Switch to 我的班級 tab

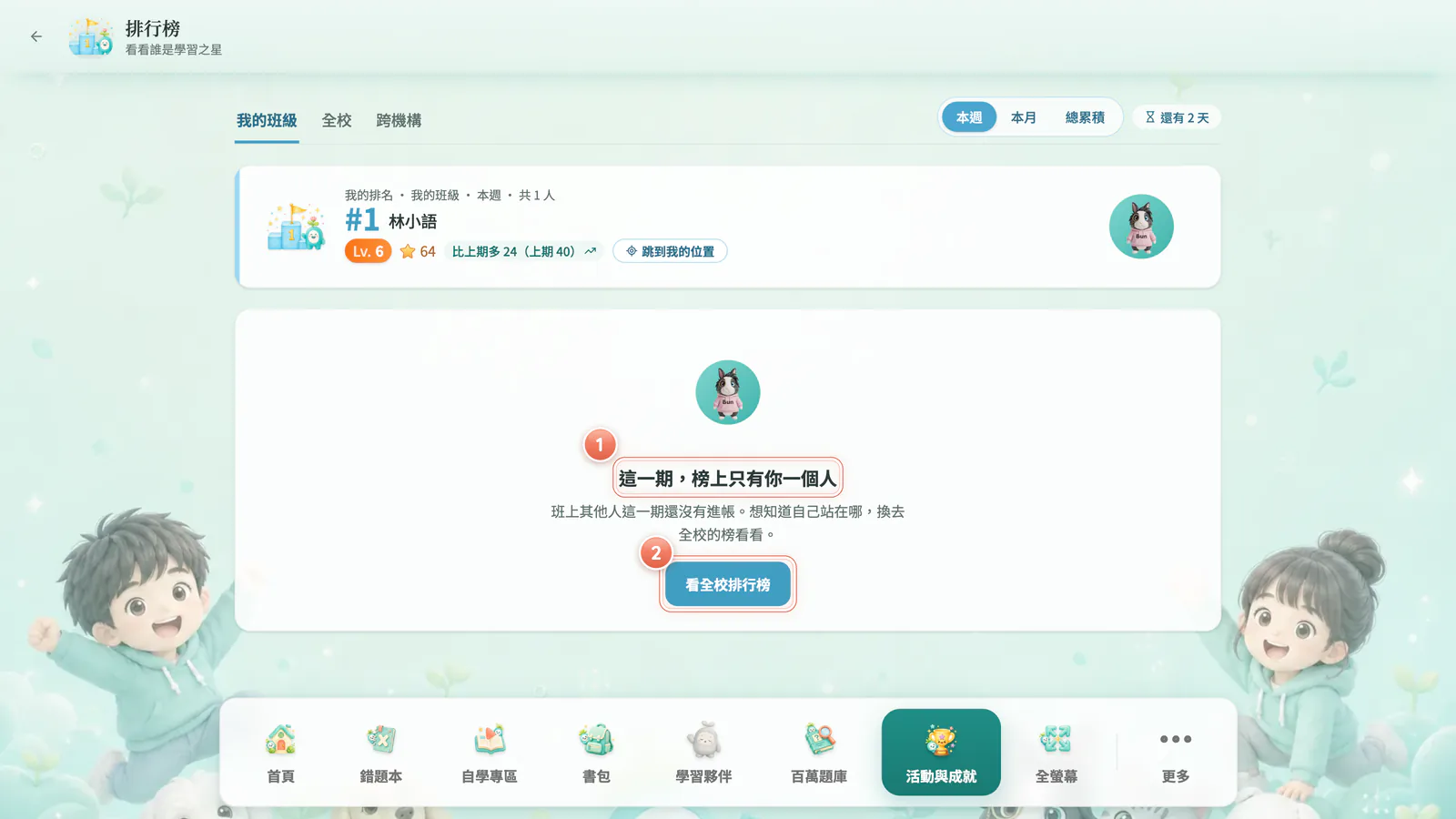[267, 121]
